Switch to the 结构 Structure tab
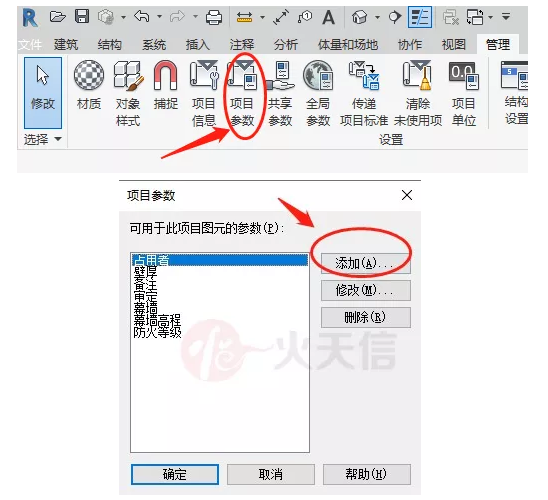 click(x=110, y=45)
